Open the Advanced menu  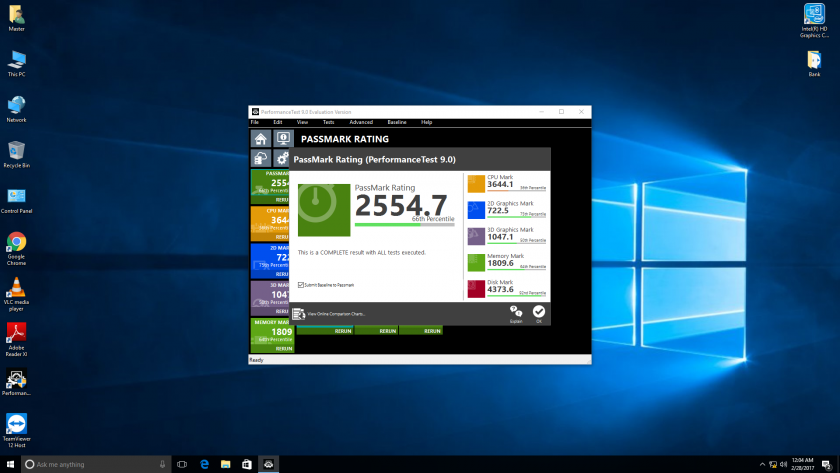(x=361, y=122)
